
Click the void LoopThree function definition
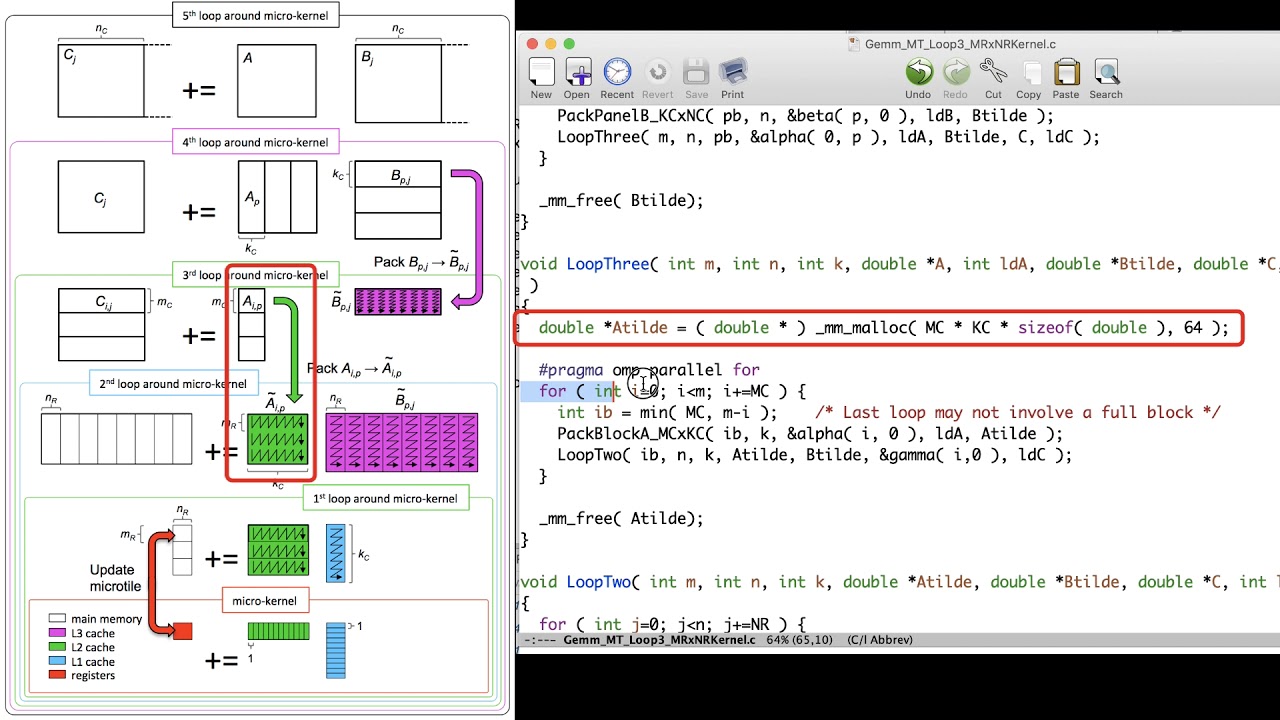[899, 264]
